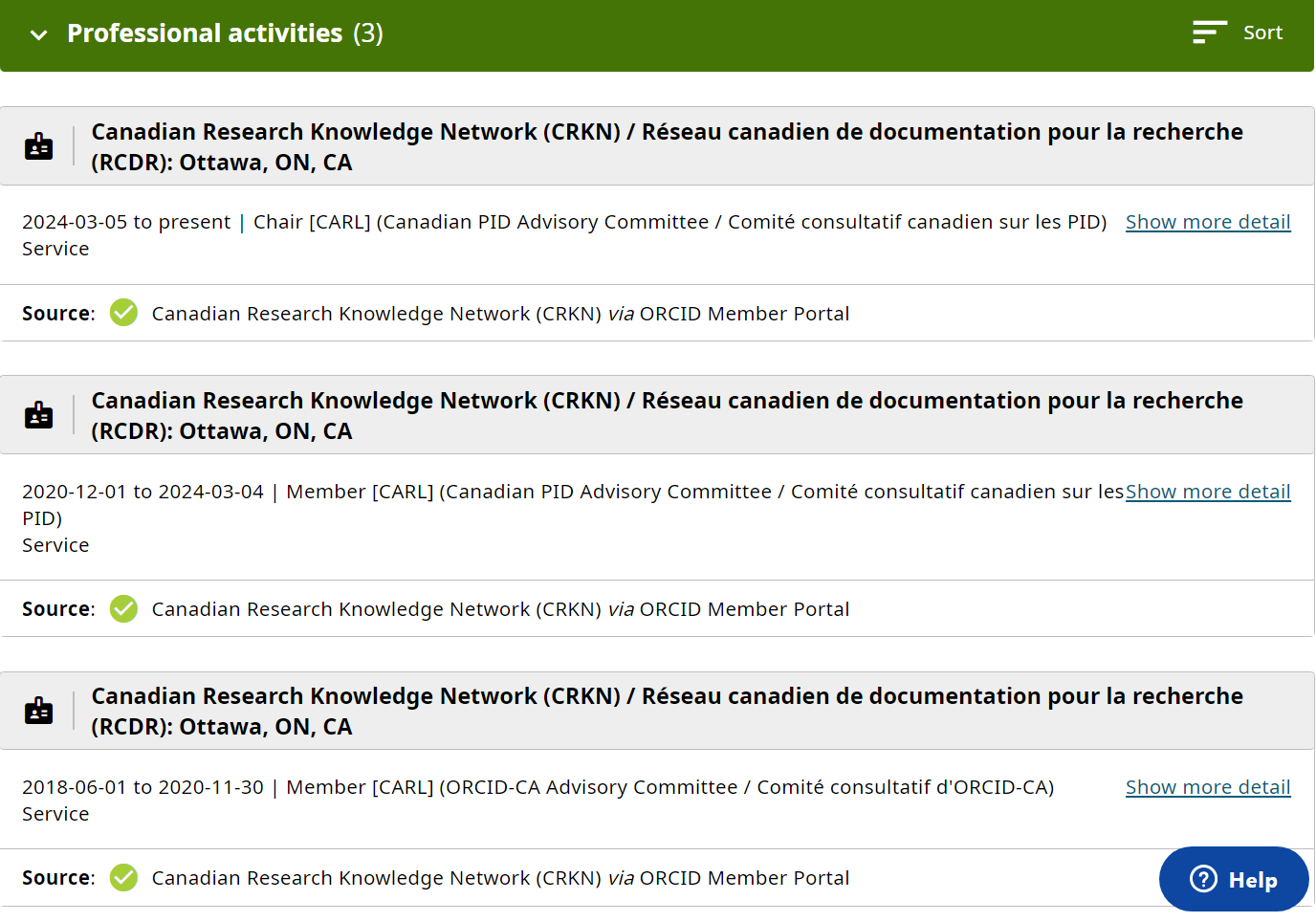The width and height of the screenshot is (1316, 922).
Task: Click the activity count (3) in the header
Action: point(368,33)
